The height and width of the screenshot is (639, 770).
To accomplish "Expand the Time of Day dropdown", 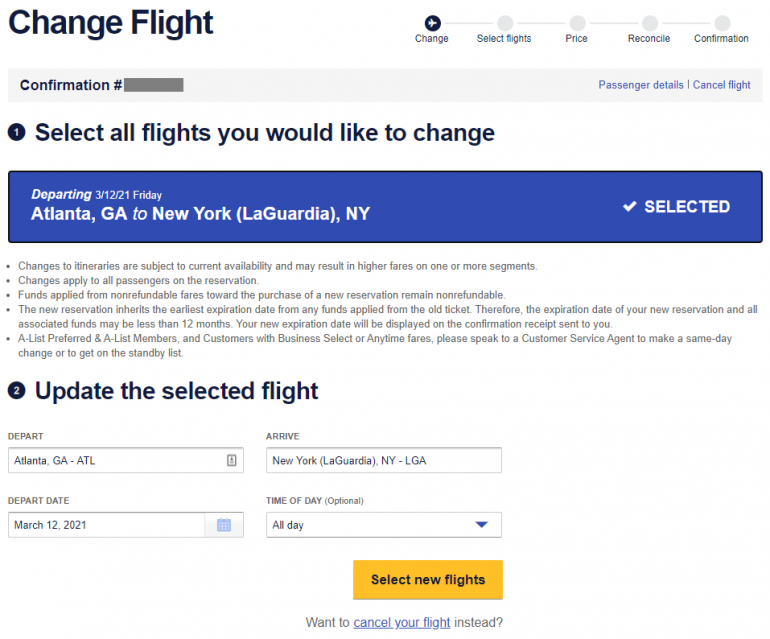I will 481,525.
